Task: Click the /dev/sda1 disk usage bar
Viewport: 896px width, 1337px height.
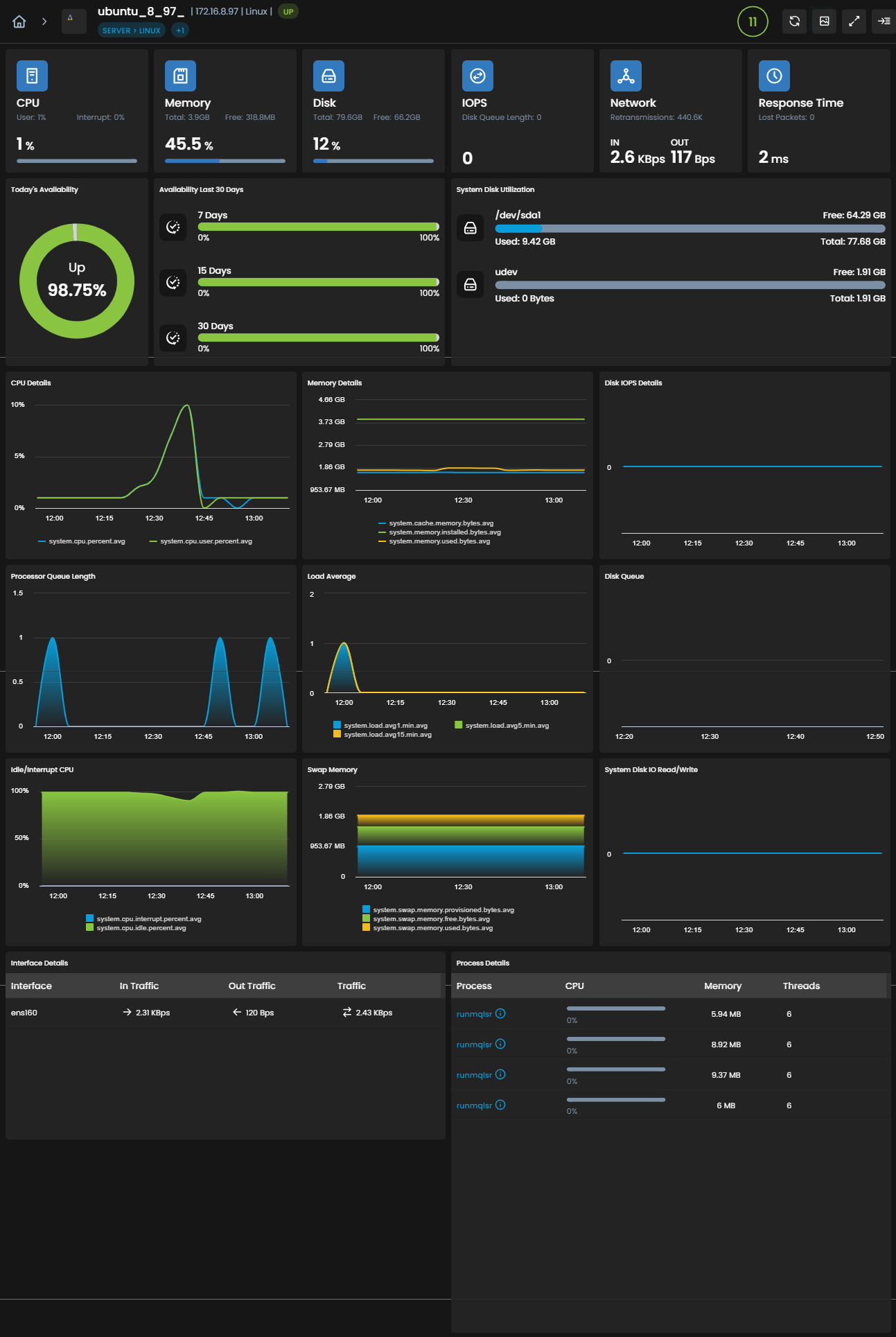Action: [x=690, y=229]
